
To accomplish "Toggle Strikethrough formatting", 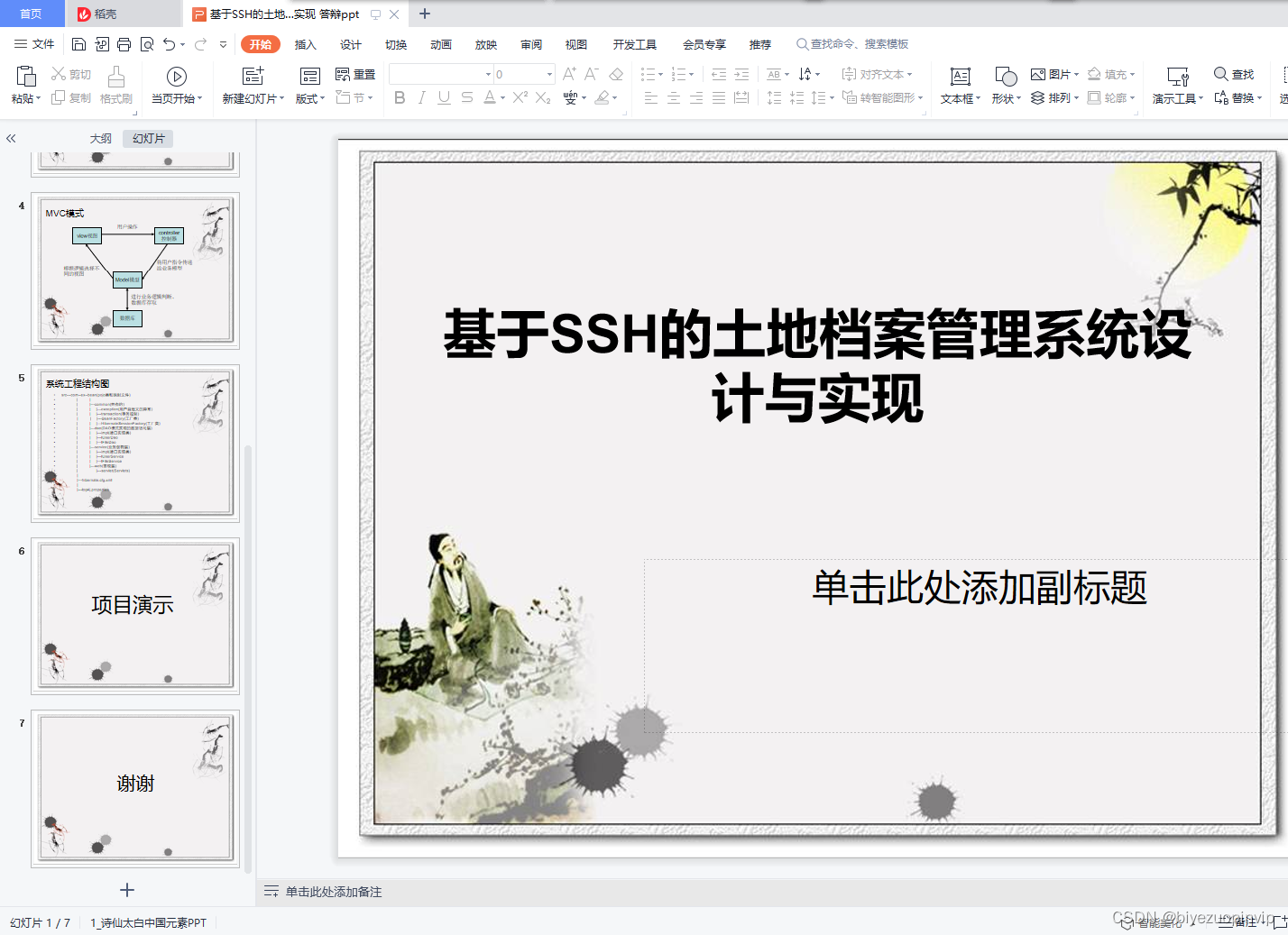I will coord(466,97).
